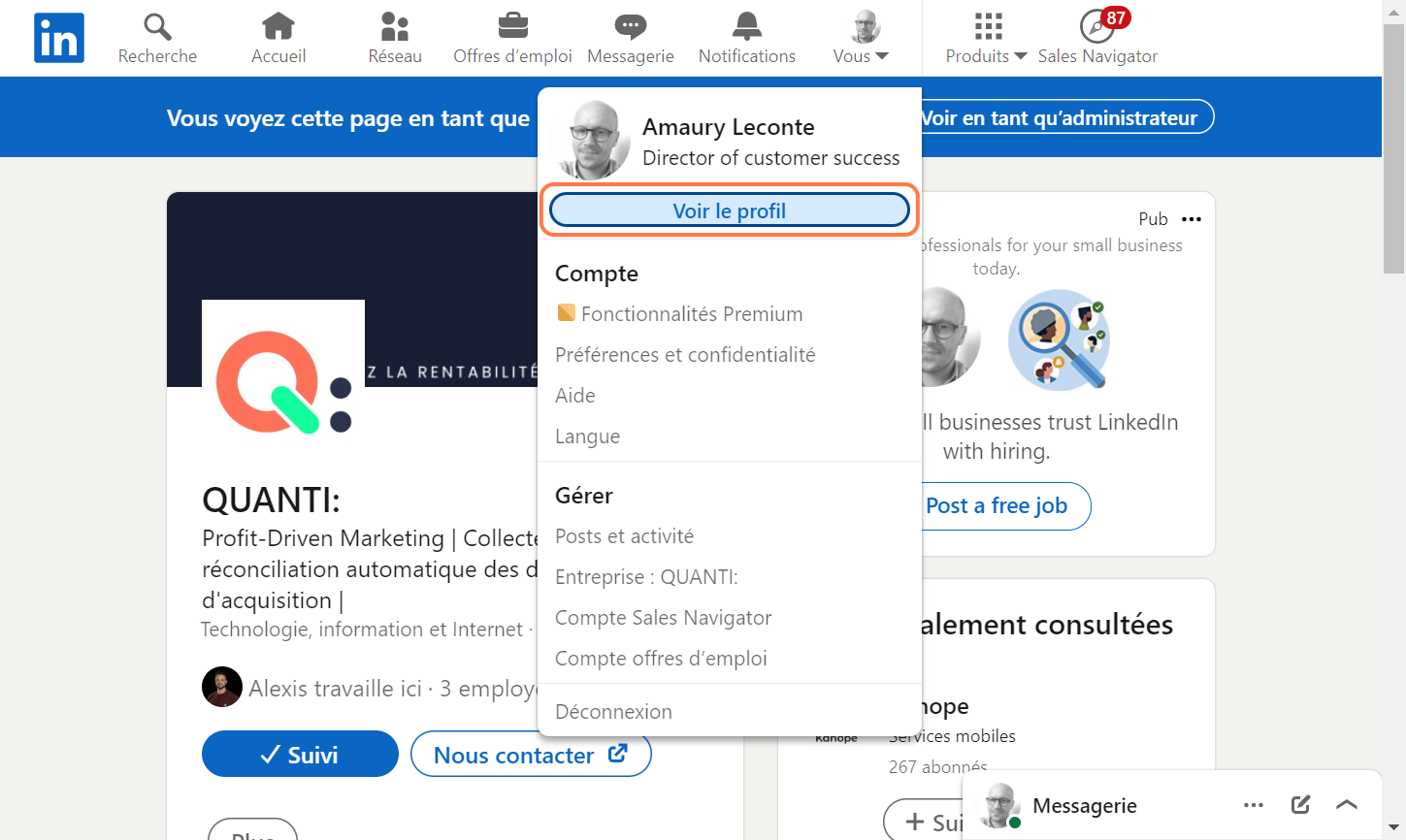1406x840 pixels.
Task: Open Compte Sales Navigator entry
Action: click(663, 618)
